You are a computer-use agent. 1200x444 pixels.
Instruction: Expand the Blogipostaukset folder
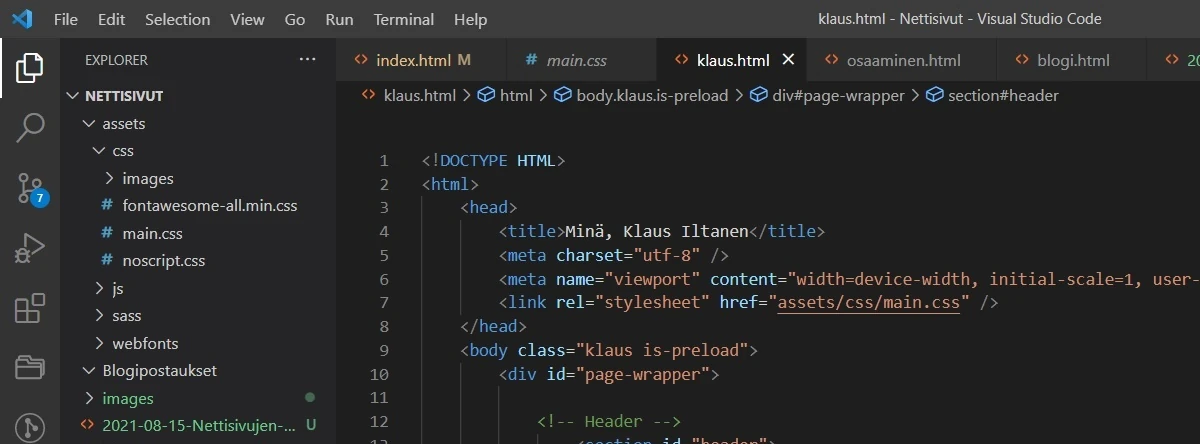(x=159, y=370)
